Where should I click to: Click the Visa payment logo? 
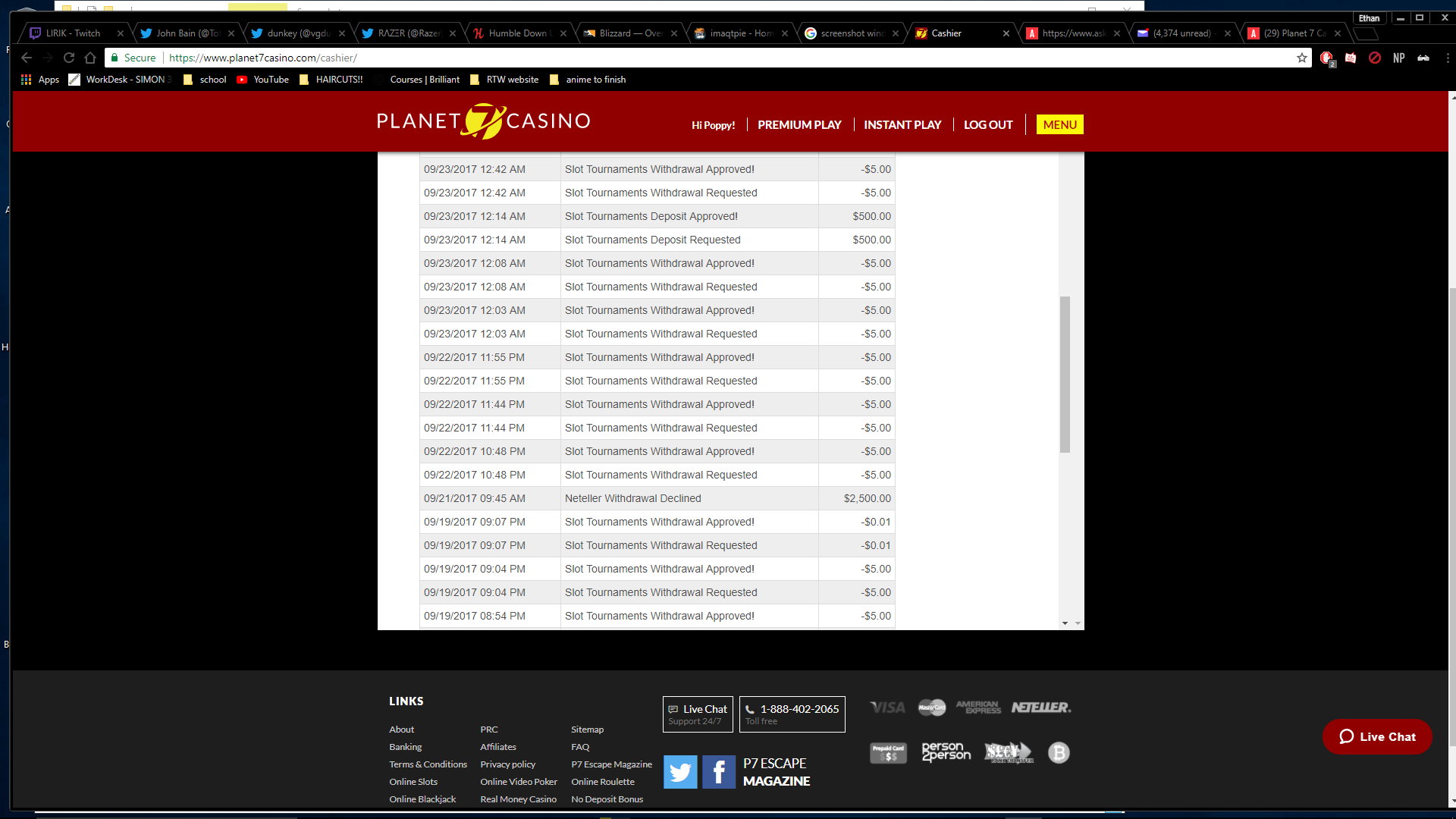[x=887, y=708]
